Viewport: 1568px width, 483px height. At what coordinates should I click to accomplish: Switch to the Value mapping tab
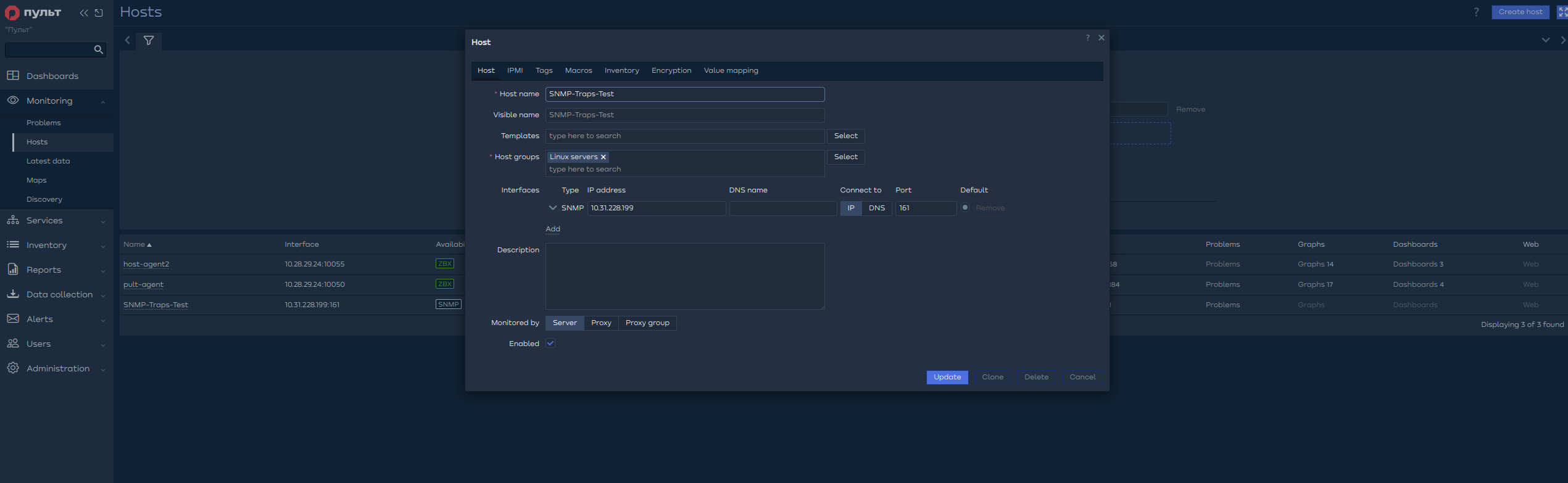pyautogui.click(x=731, y=70)
